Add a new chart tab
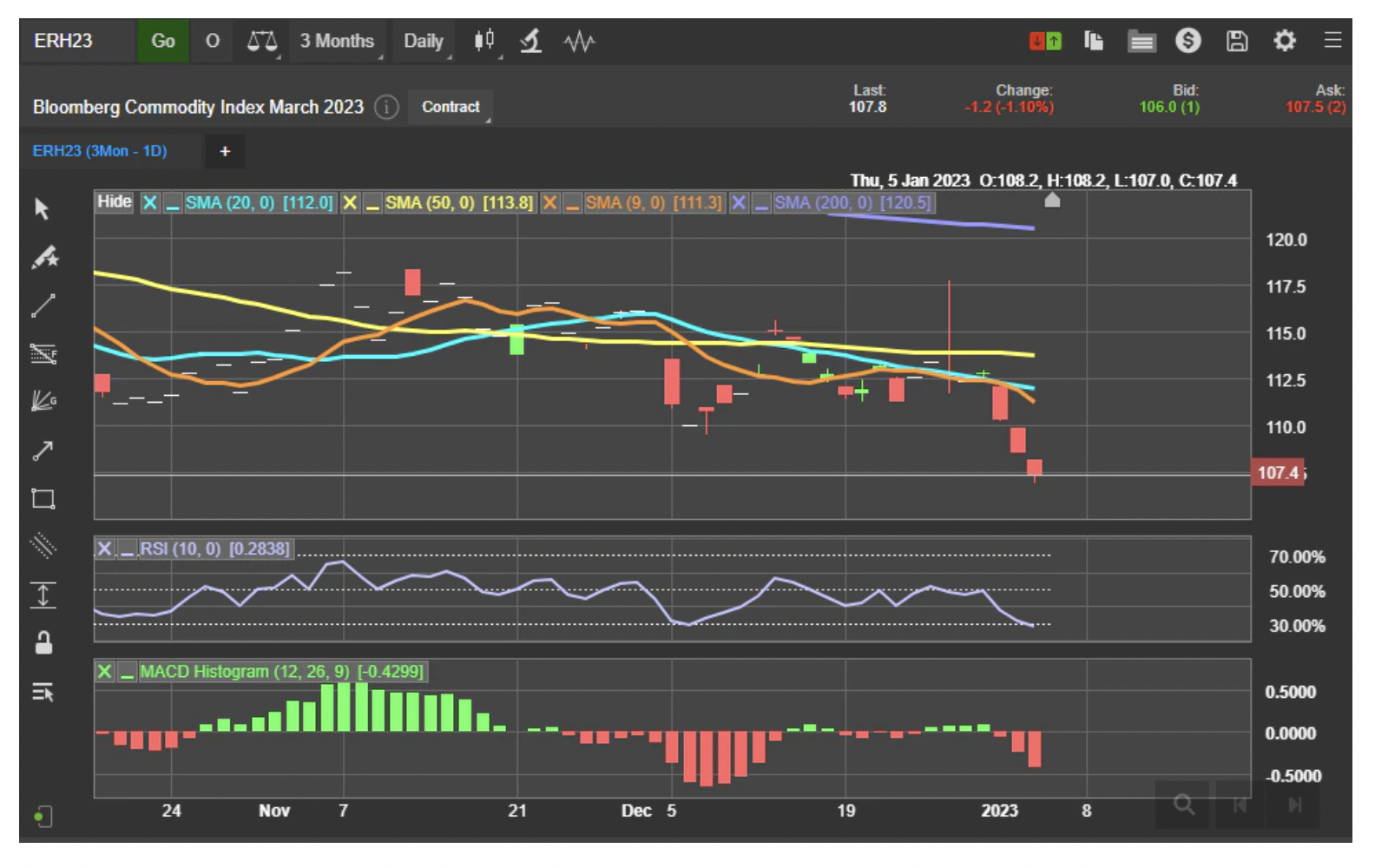The image size is (1375, 868). click(x=225, y=151)
